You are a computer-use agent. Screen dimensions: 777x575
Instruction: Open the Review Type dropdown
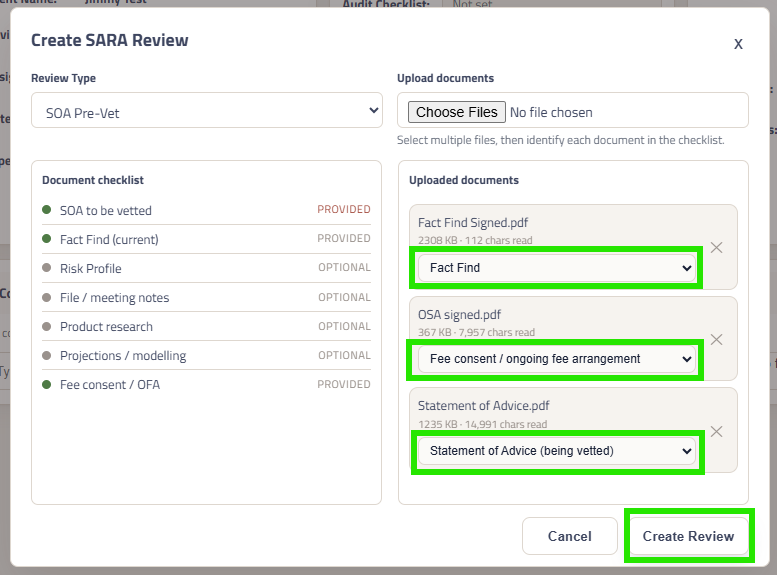[x=207, y=111]
